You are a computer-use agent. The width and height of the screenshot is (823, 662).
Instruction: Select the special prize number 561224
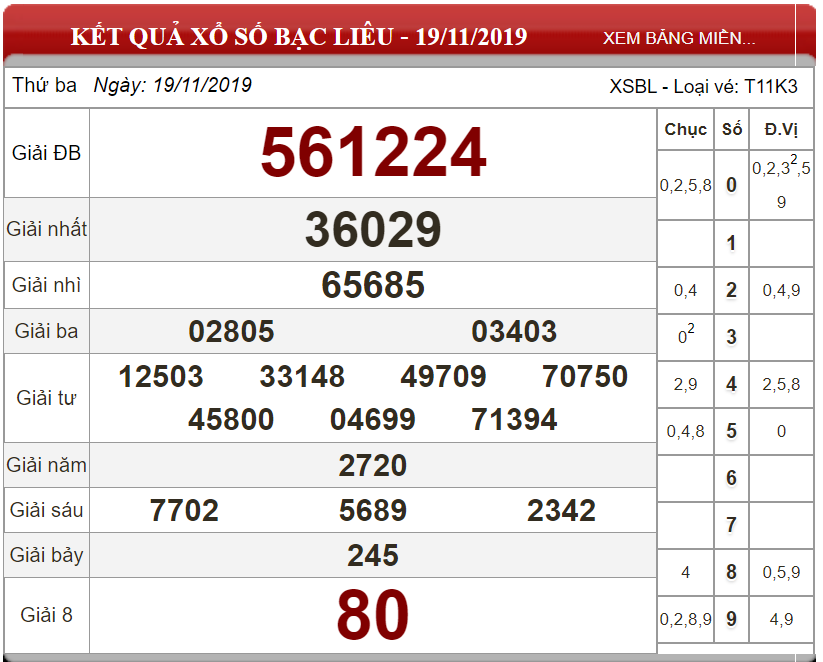(x=373, y=152)
